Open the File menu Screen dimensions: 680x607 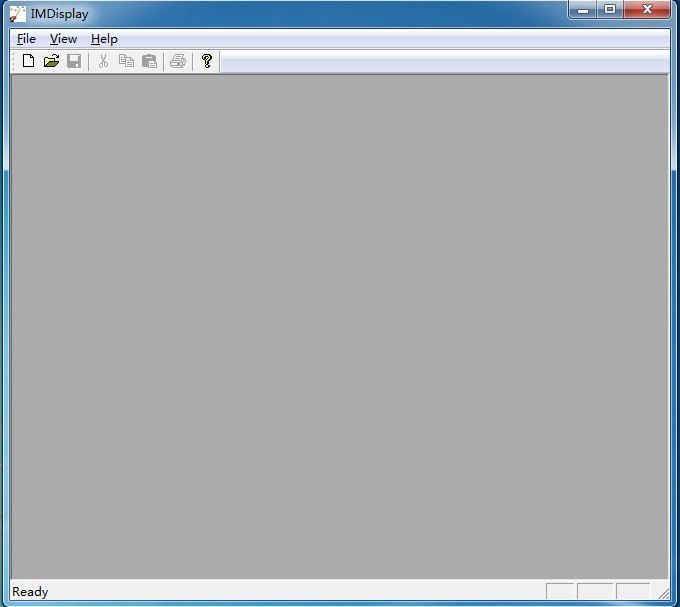26,39
